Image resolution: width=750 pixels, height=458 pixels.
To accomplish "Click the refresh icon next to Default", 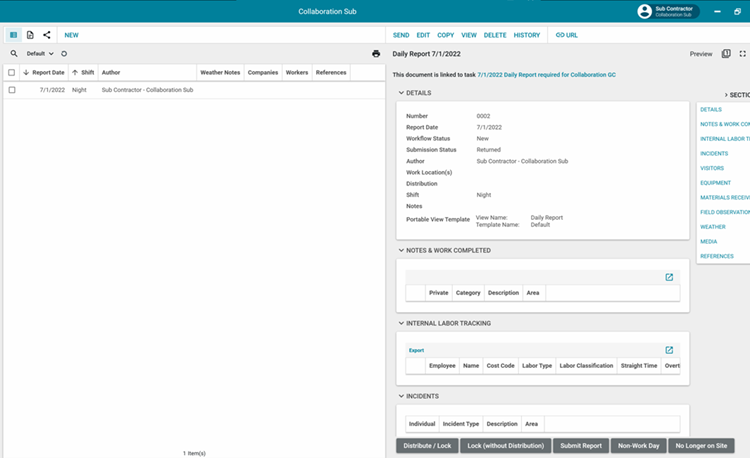I will pos(64,54).
